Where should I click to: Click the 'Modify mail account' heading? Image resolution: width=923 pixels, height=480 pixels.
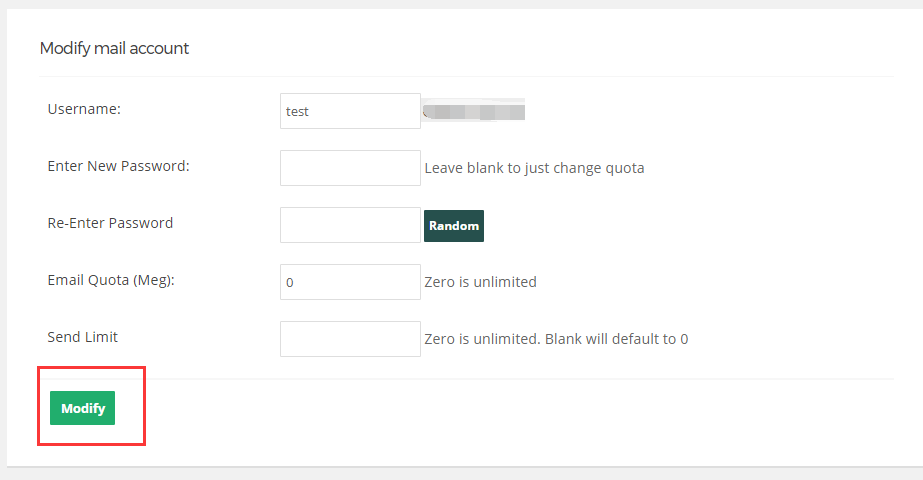click(114, 48)
